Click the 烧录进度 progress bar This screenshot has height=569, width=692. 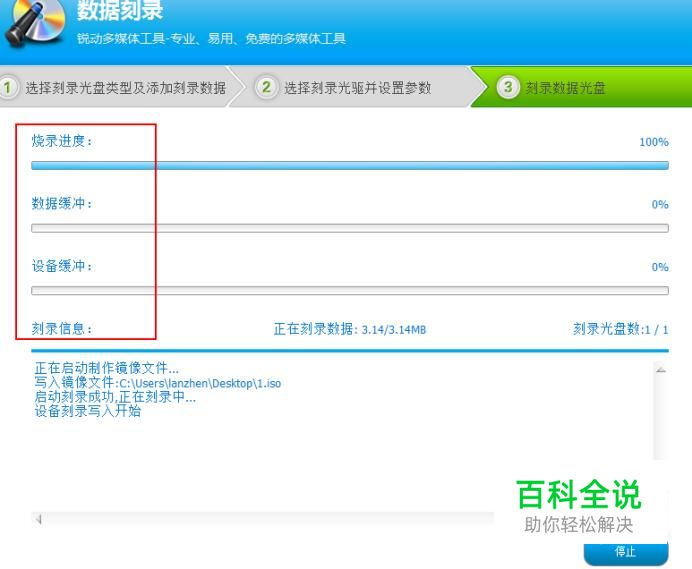pyautogui.click(x=350, y=166)
